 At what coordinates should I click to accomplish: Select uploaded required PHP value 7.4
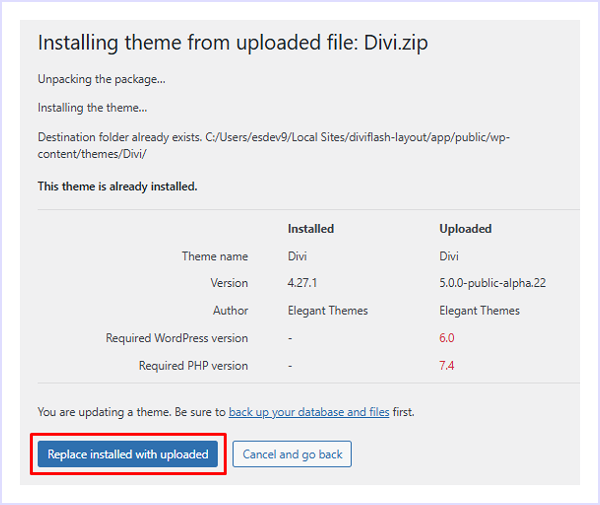(446, 366)
